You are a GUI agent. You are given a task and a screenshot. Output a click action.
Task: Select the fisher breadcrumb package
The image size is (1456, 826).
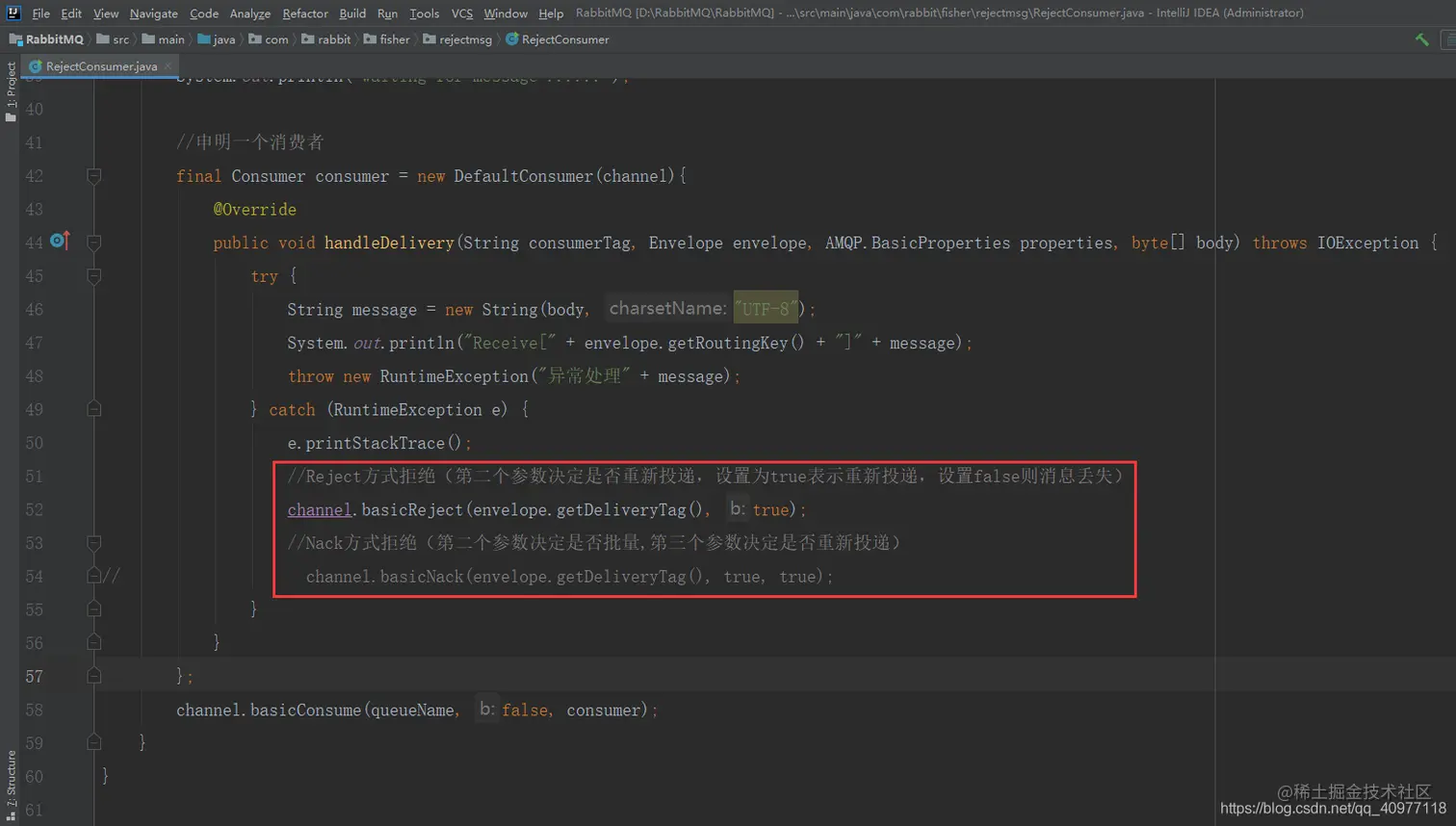(x=387, y=39)
